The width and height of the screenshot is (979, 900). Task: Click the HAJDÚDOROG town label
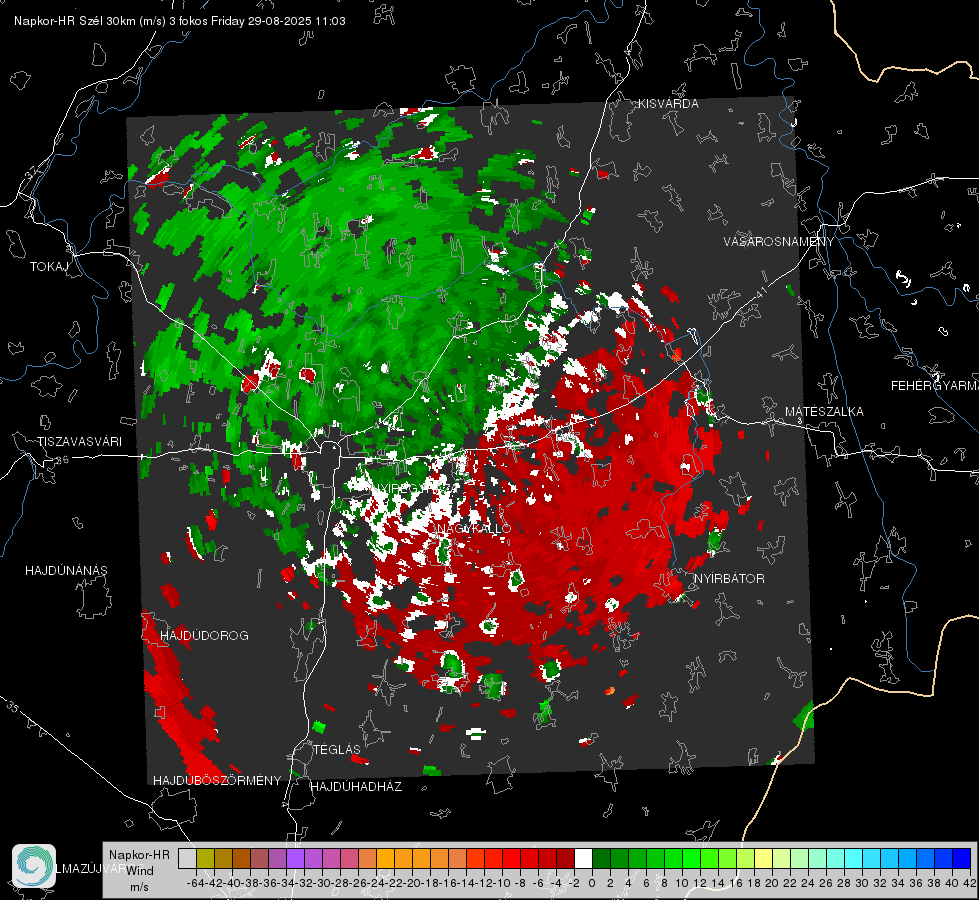pyautogui.click(x=204, y=635)
